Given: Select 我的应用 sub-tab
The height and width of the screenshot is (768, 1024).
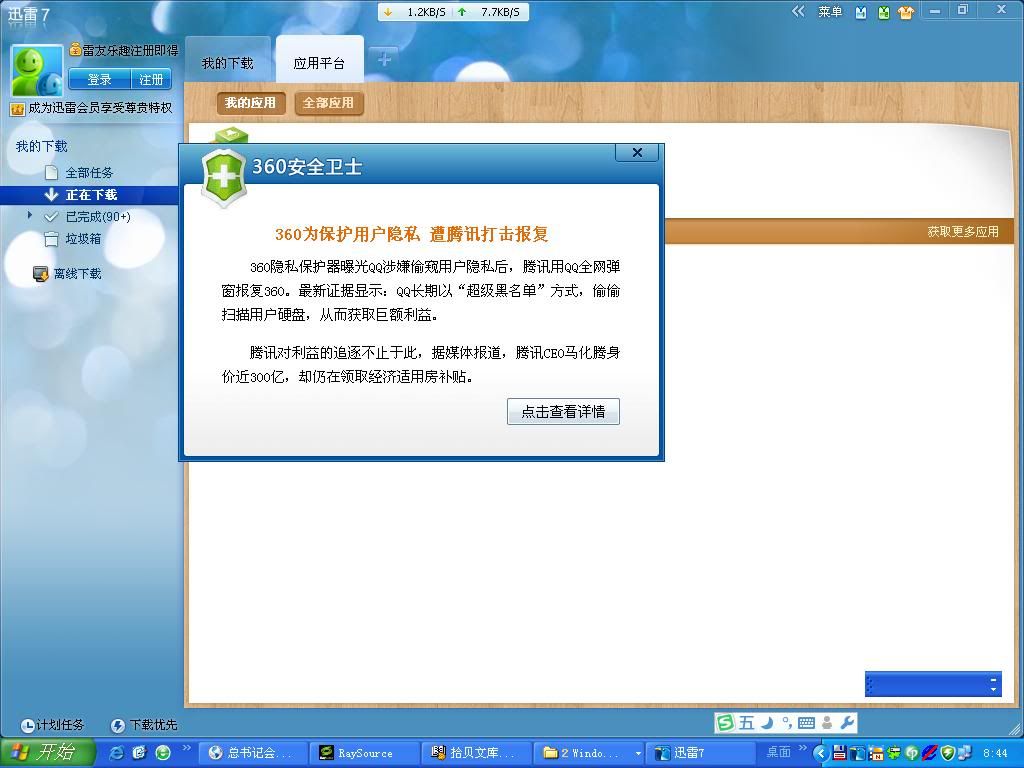Looking at the screenshot, I should click(251, 103).
